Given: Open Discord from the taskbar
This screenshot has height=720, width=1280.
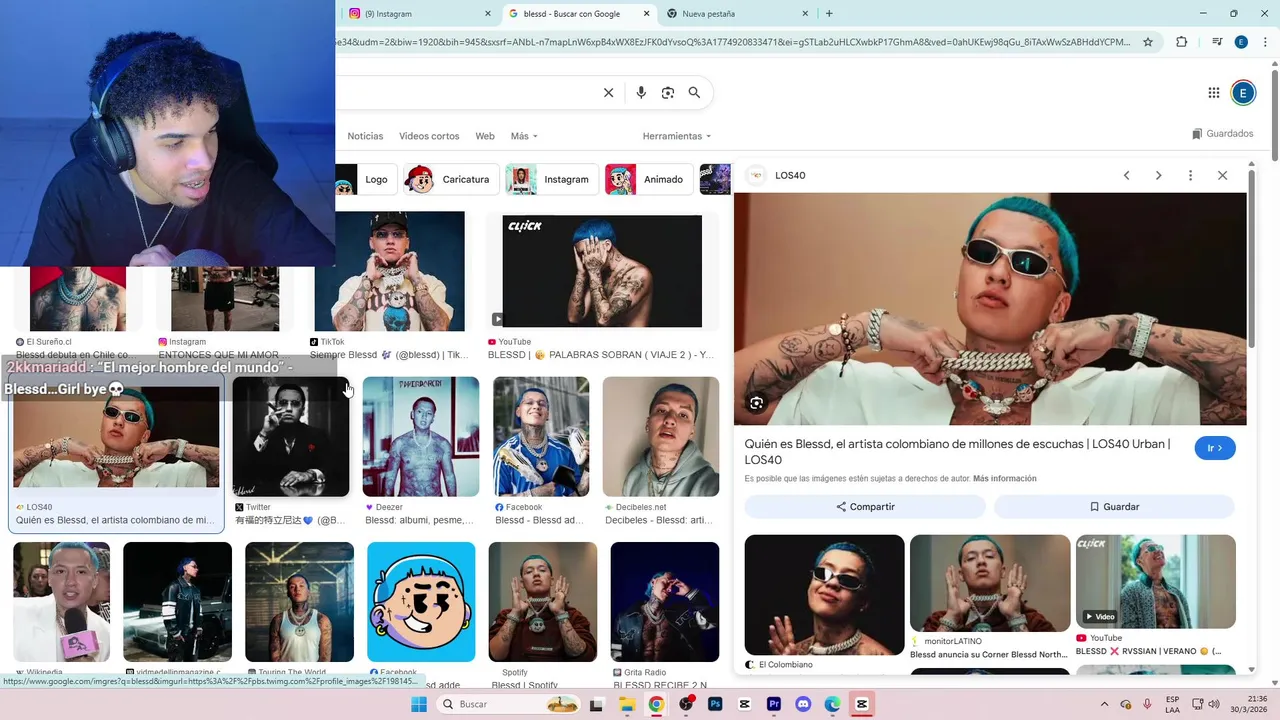Looking at the screenshot, I should pyautogui.click(x=803, y=704).
